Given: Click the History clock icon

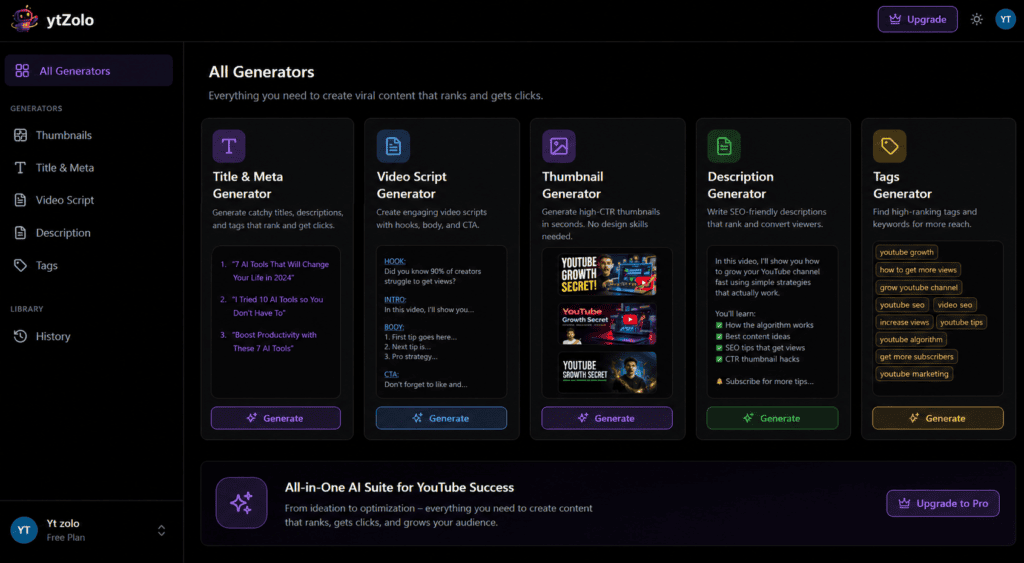Looking at the screenshot, I should (20, 336).
